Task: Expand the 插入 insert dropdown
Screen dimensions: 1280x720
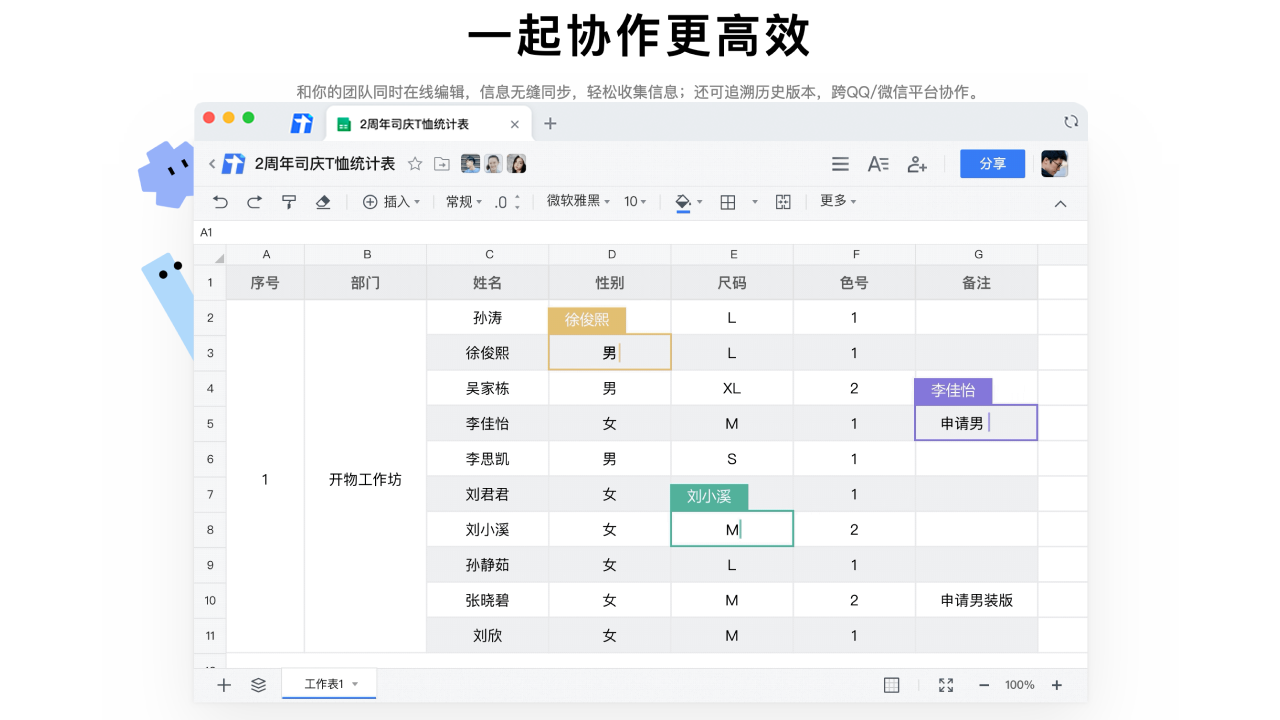Action: click(x=391, y=202)
